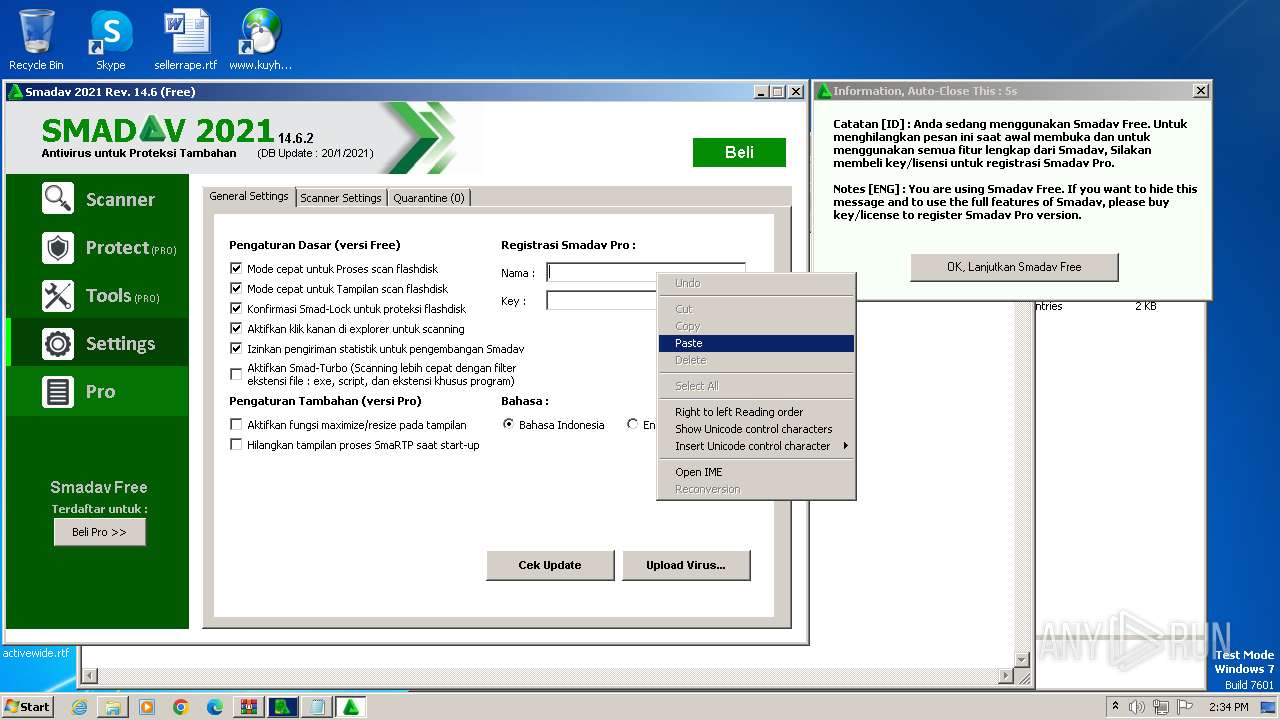Launch Internet Explorer from taskbar
This screenshot has height=720, width=1280.
[79, 707]
